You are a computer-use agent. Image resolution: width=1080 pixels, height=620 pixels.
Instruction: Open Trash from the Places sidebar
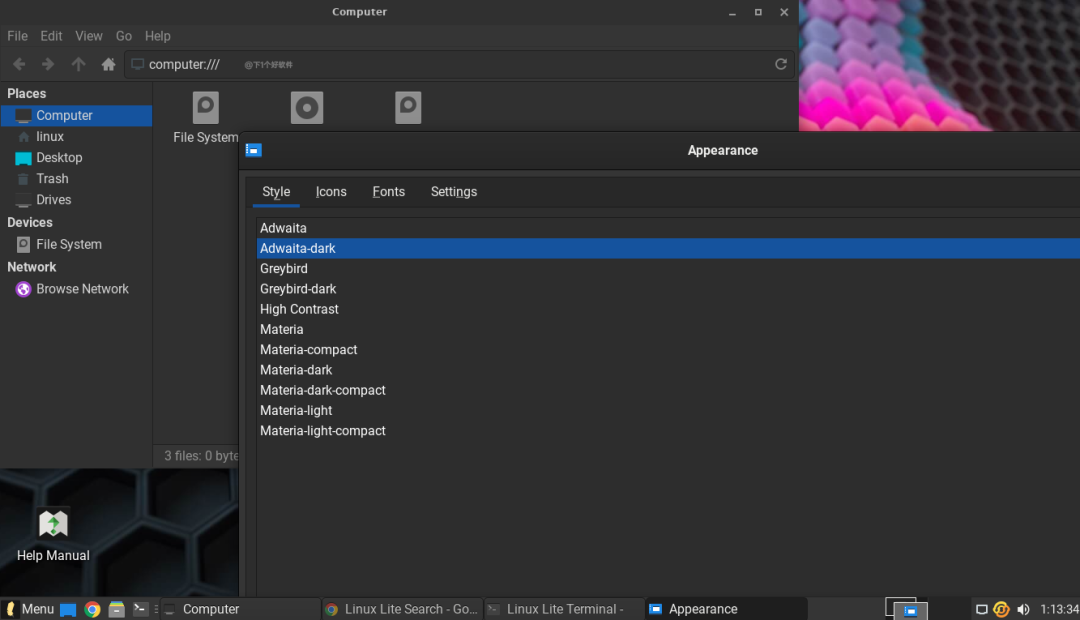(50, 178)
